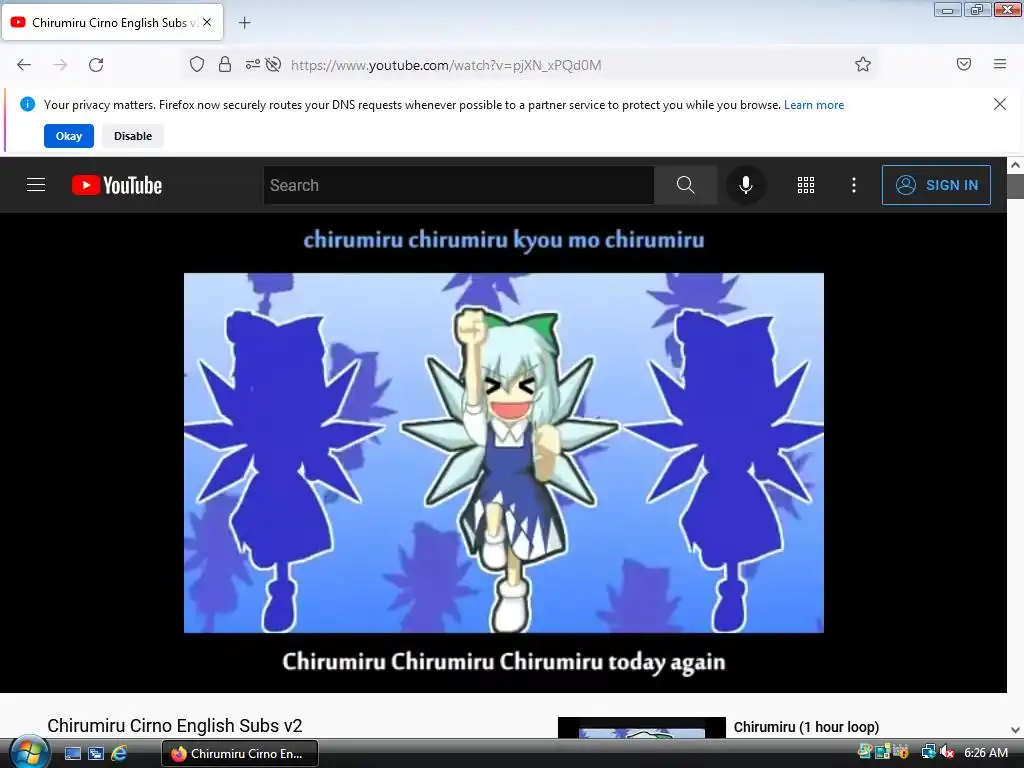Image resolution: width=1024 pixels, height=768 pixels.
Task: Submit search with the magnifier button
Action: click(x=685, y=185)
